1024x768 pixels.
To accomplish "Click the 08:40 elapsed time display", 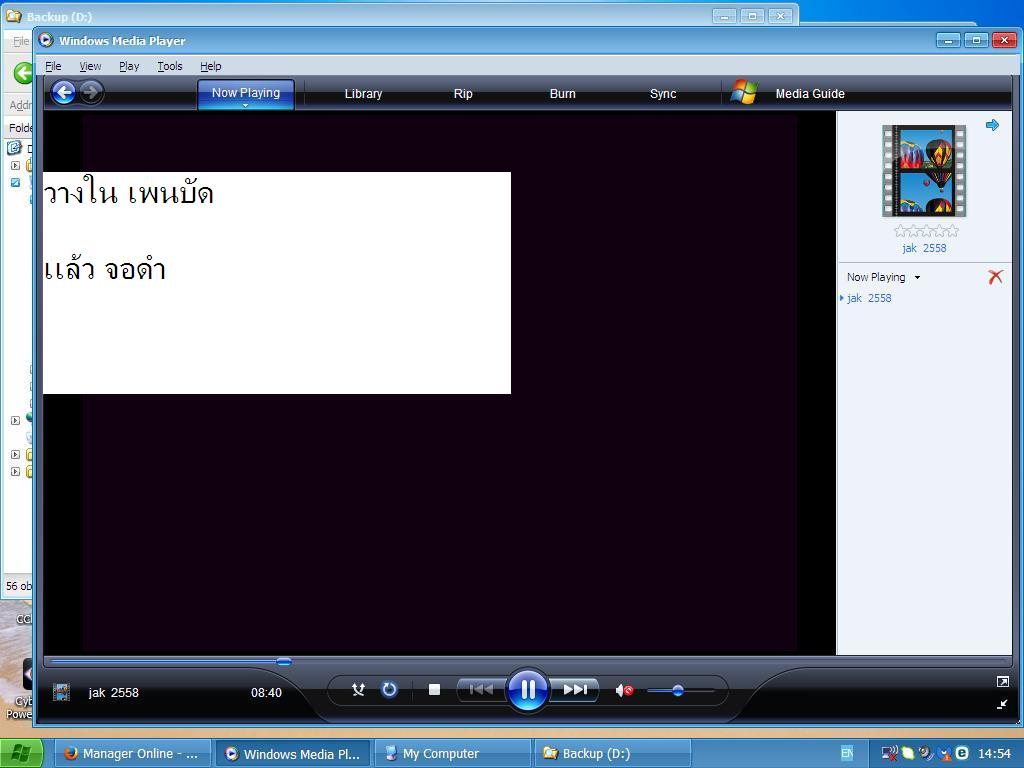I will tap(266, 693).
